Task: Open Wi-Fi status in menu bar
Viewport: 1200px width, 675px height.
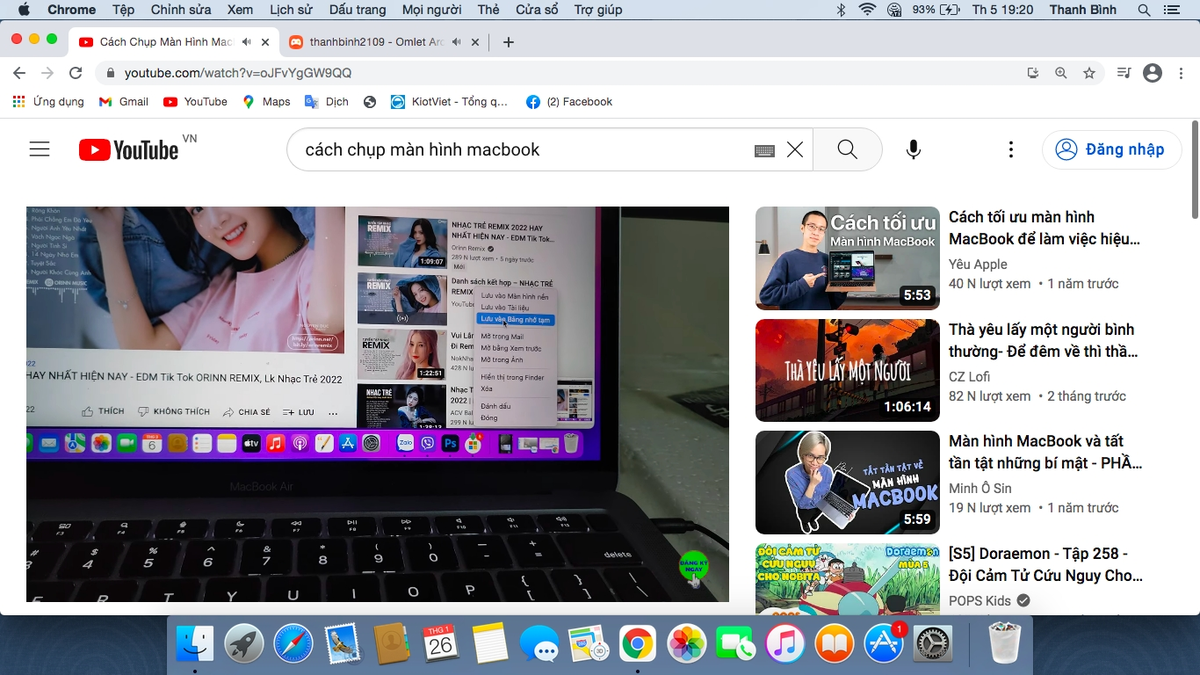Action: (866, 9)
